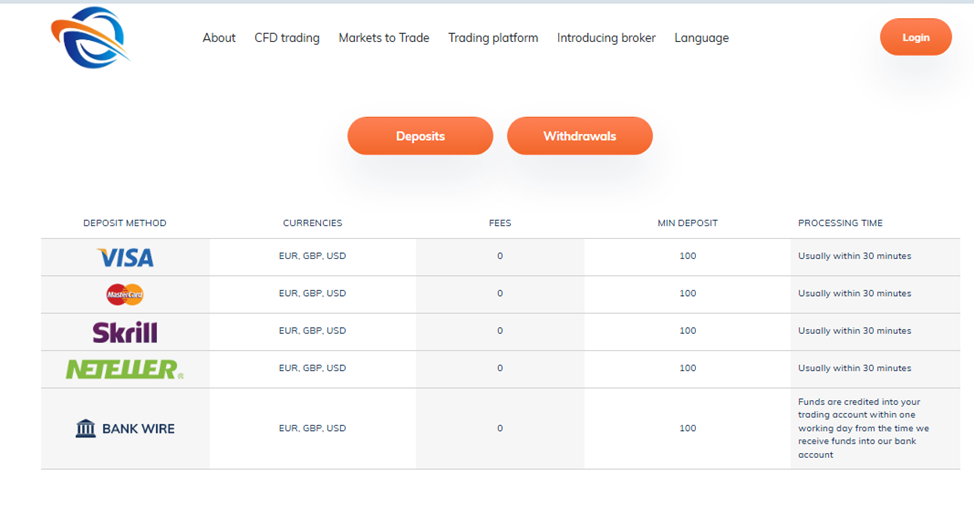Click the VISA payment logo
The height and width of the screenshot is (517, 974).
click(125, 257)
